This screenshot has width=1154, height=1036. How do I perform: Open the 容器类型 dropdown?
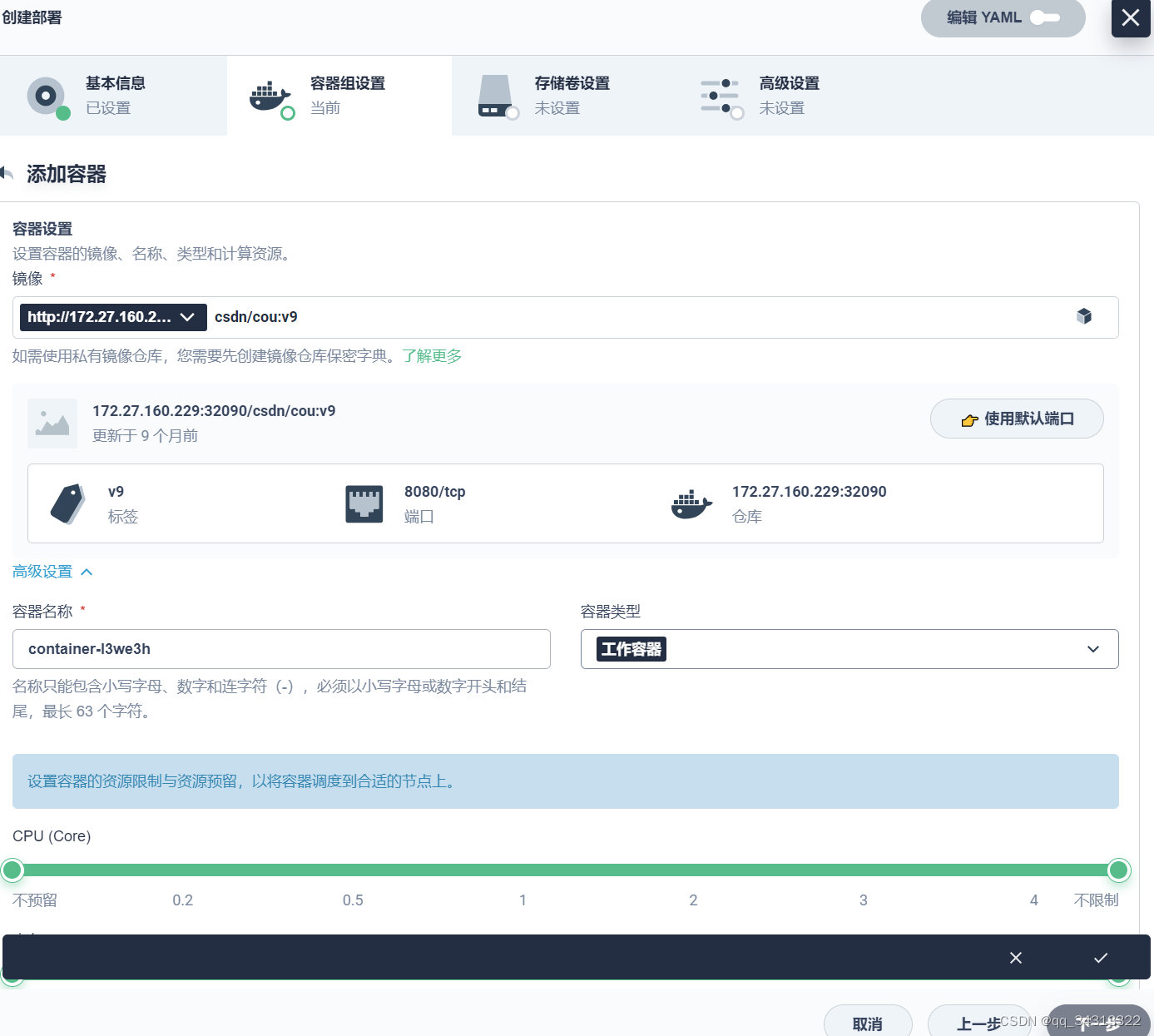[x=849, y=649]
